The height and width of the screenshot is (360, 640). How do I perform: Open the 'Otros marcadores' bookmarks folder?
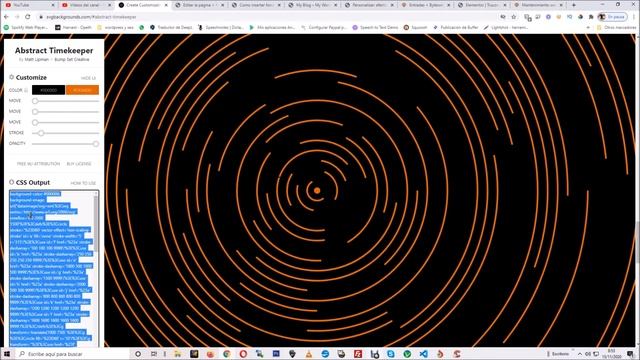coord(616,27)
